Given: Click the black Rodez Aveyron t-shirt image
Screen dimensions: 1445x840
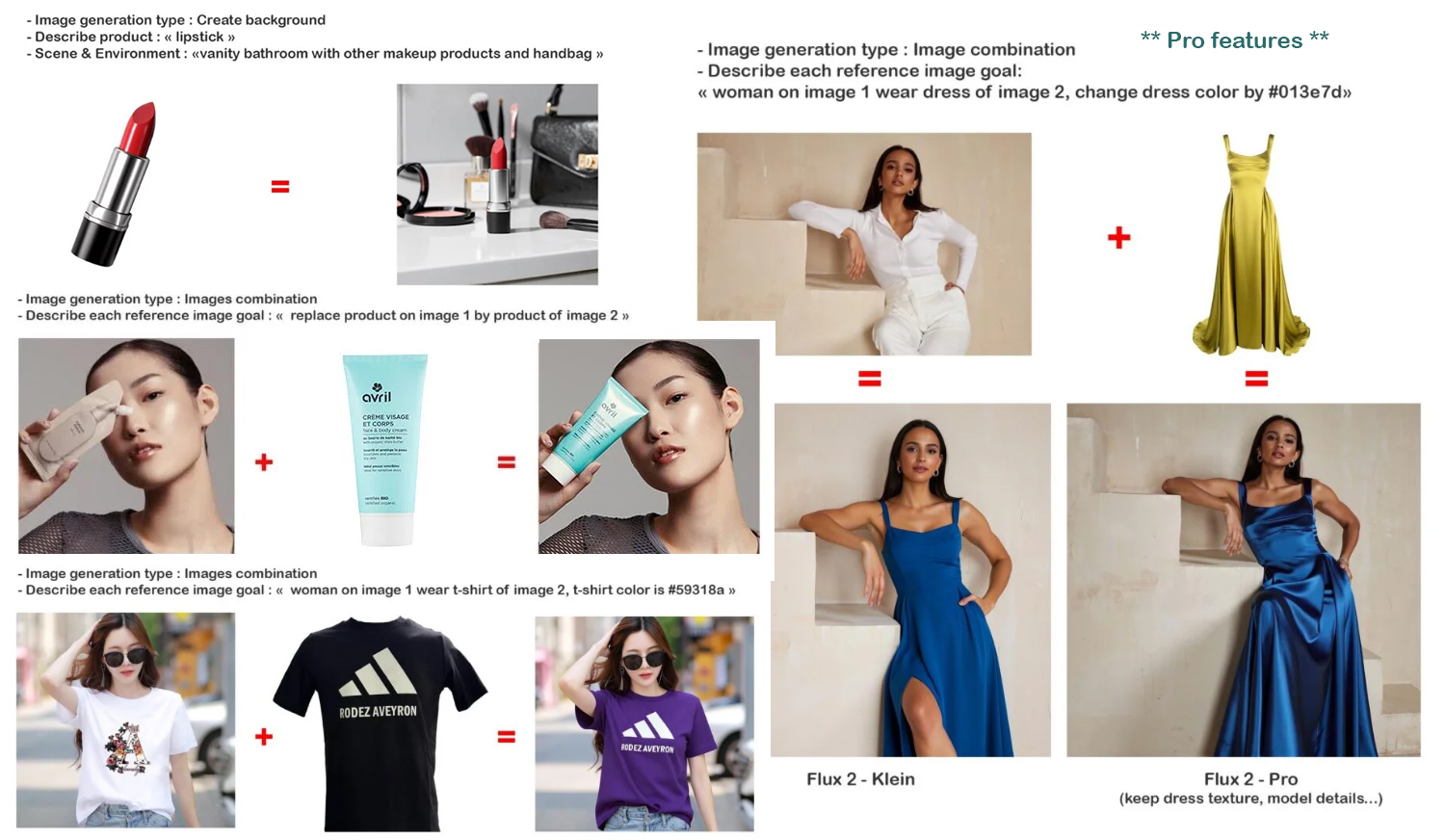Looking at the screenshot, I should 380,724.
